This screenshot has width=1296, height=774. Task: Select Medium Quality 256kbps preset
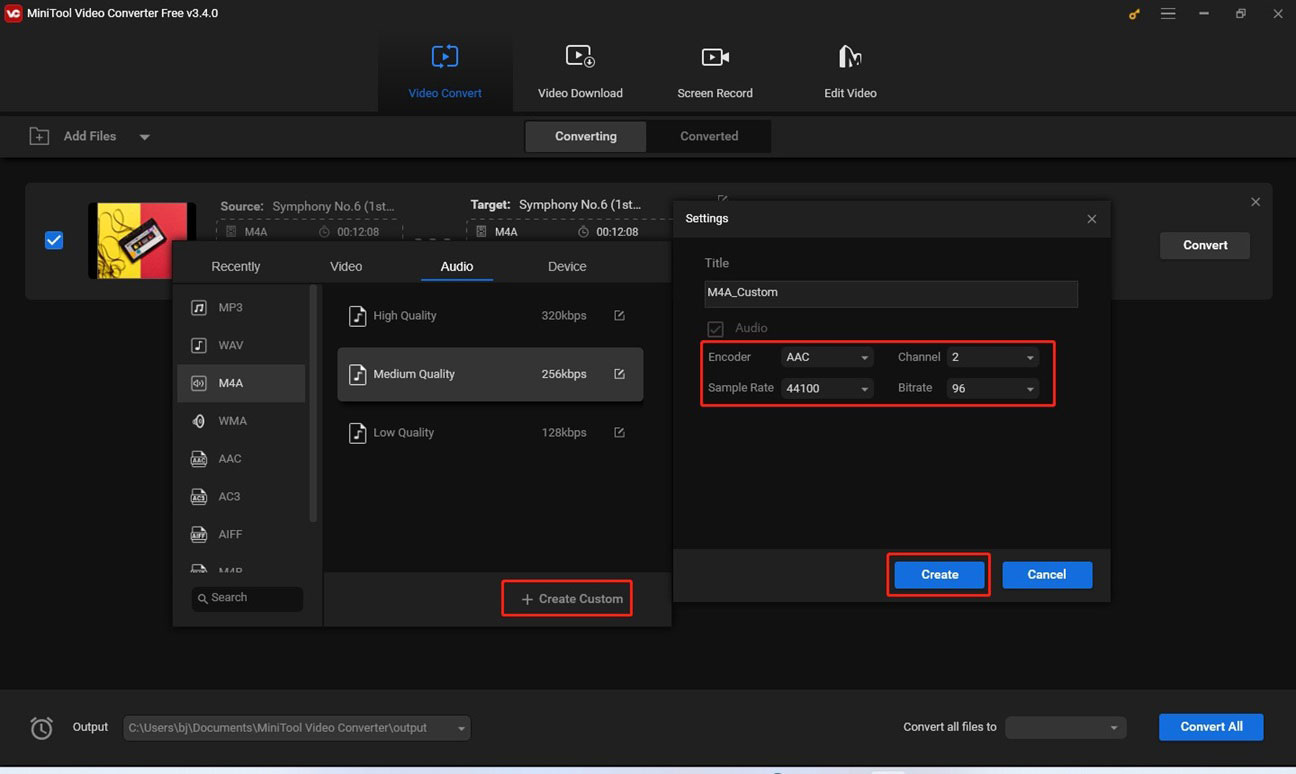490,374
